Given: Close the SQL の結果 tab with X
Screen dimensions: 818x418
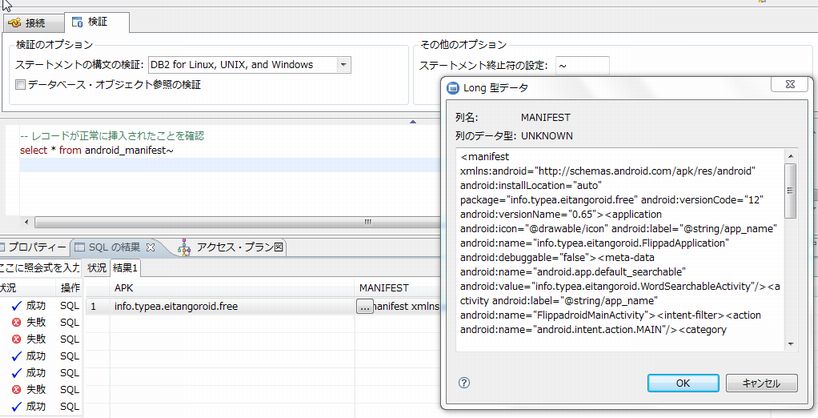Looking at the screenshot, I should [x=152, y=247].
